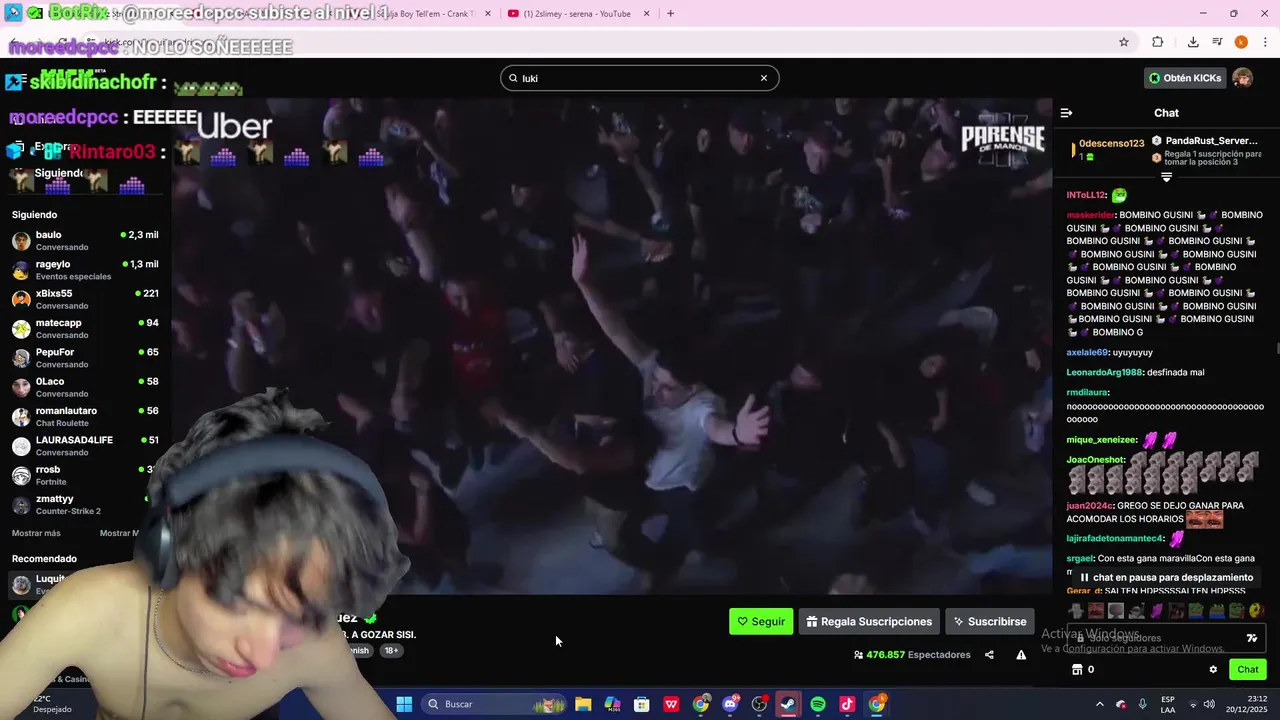Open the Chrome profile 'K' avatar
This screenshot has width=1280, height=720.
point(1241,42)
